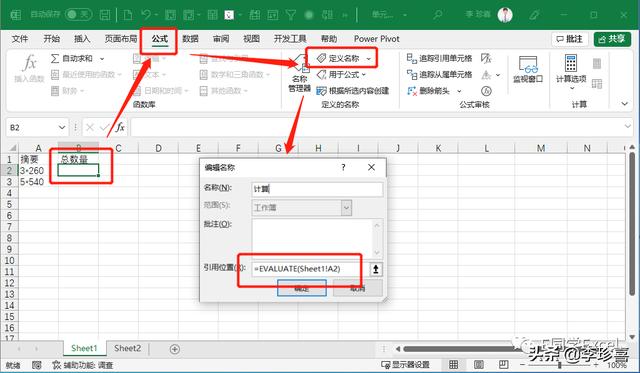640x373 pixels.
Task: Click the collapse range arrow in dialog
Action: [376, 269]
